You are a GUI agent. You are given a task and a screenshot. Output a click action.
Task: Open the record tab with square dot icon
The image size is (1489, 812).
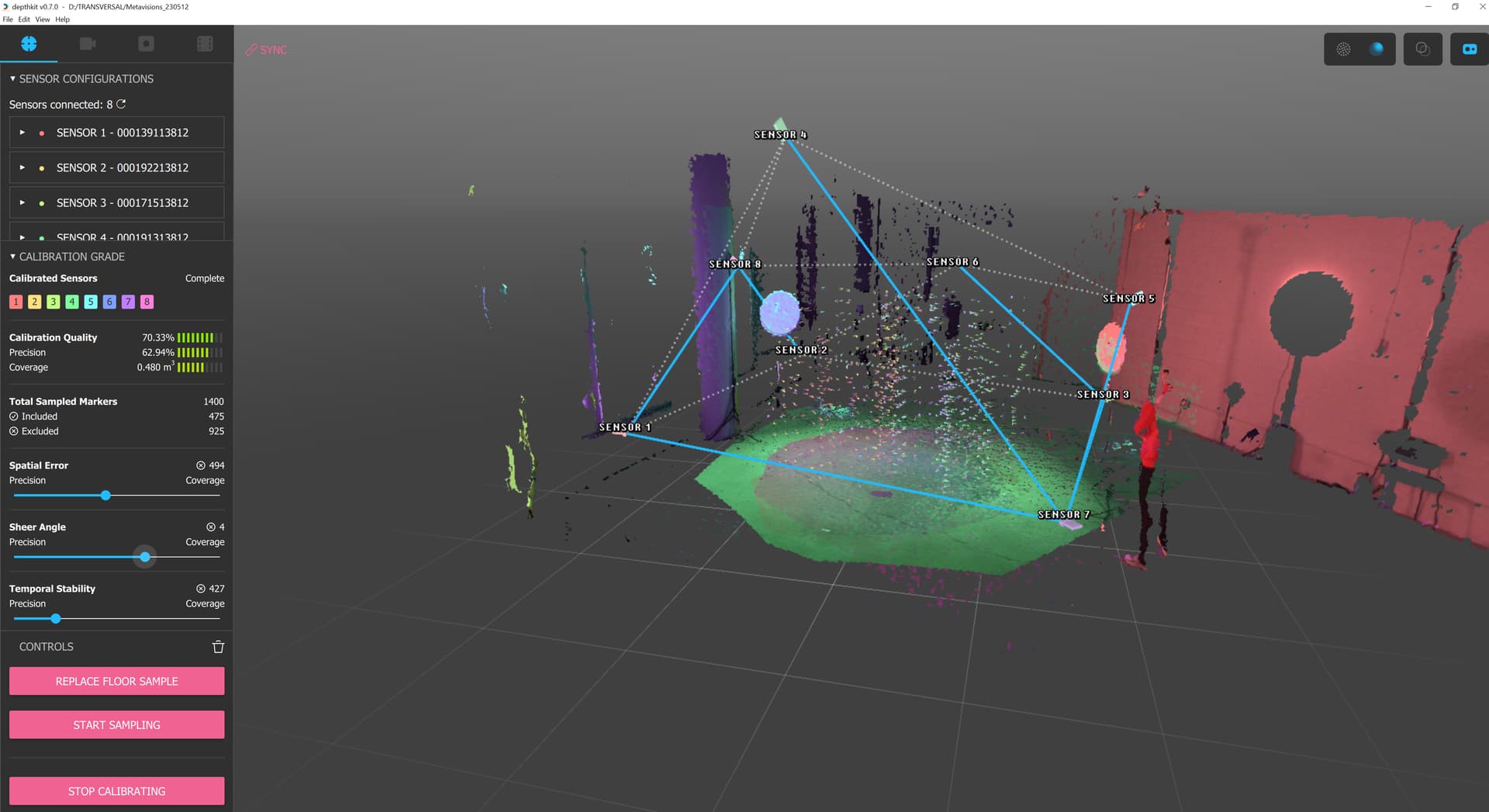click(146, 44)
